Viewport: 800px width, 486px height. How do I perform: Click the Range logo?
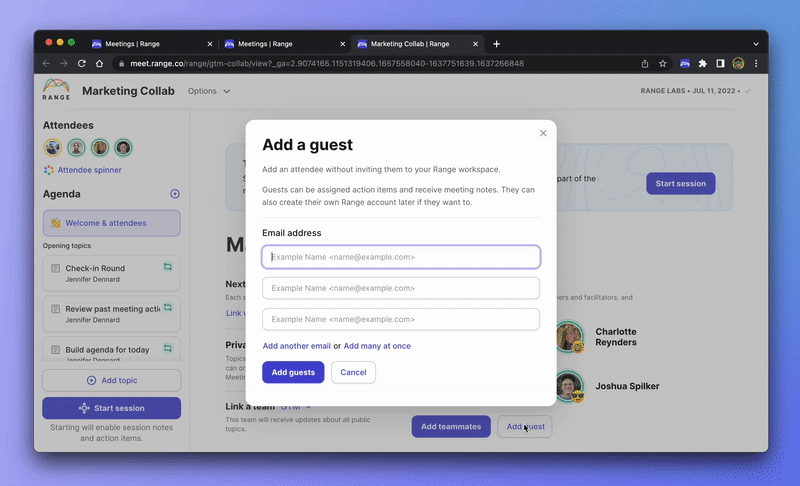[56, 89]
